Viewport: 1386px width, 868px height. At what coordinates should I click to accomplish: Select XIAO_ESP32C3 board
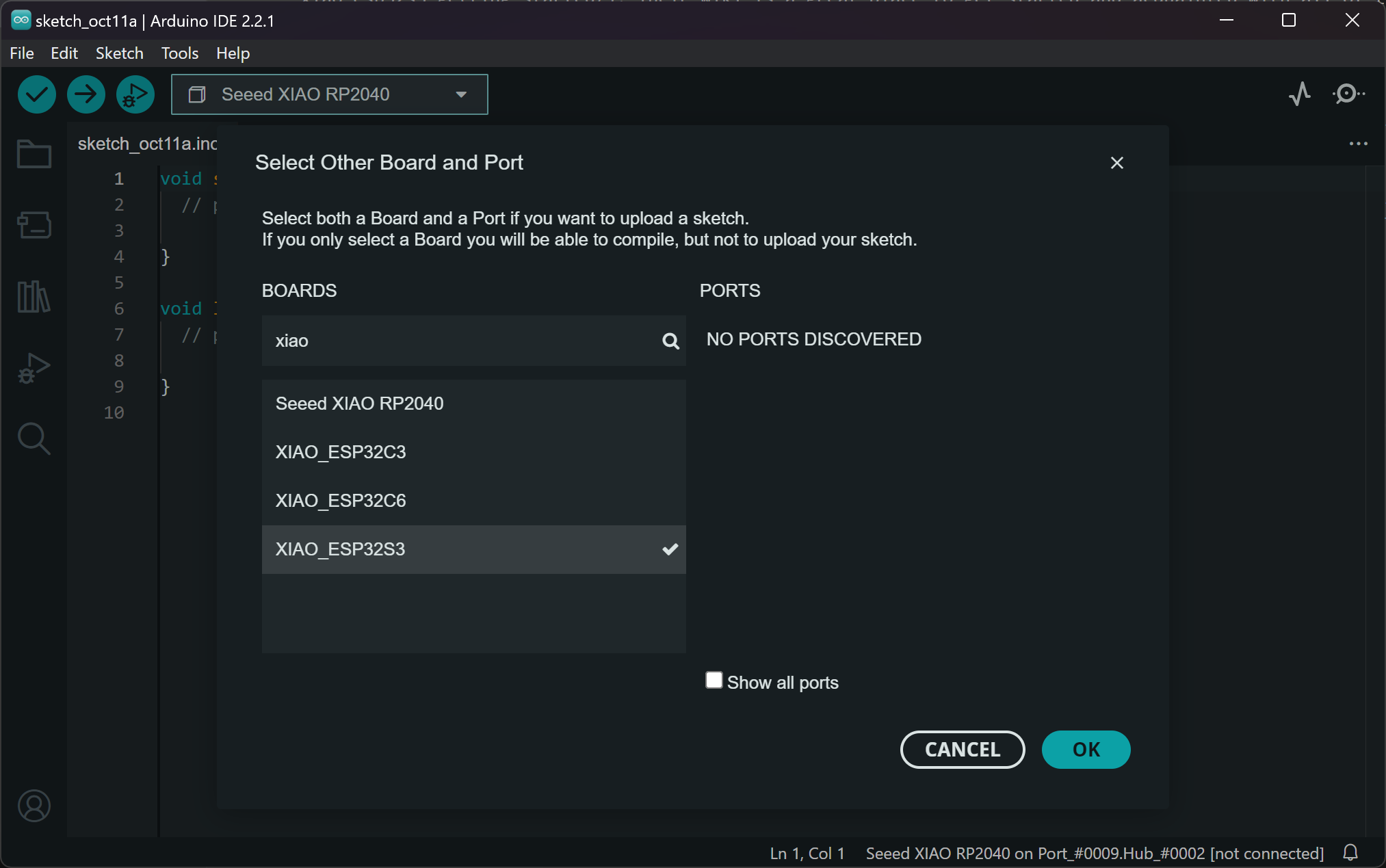[x=473, y=452]
